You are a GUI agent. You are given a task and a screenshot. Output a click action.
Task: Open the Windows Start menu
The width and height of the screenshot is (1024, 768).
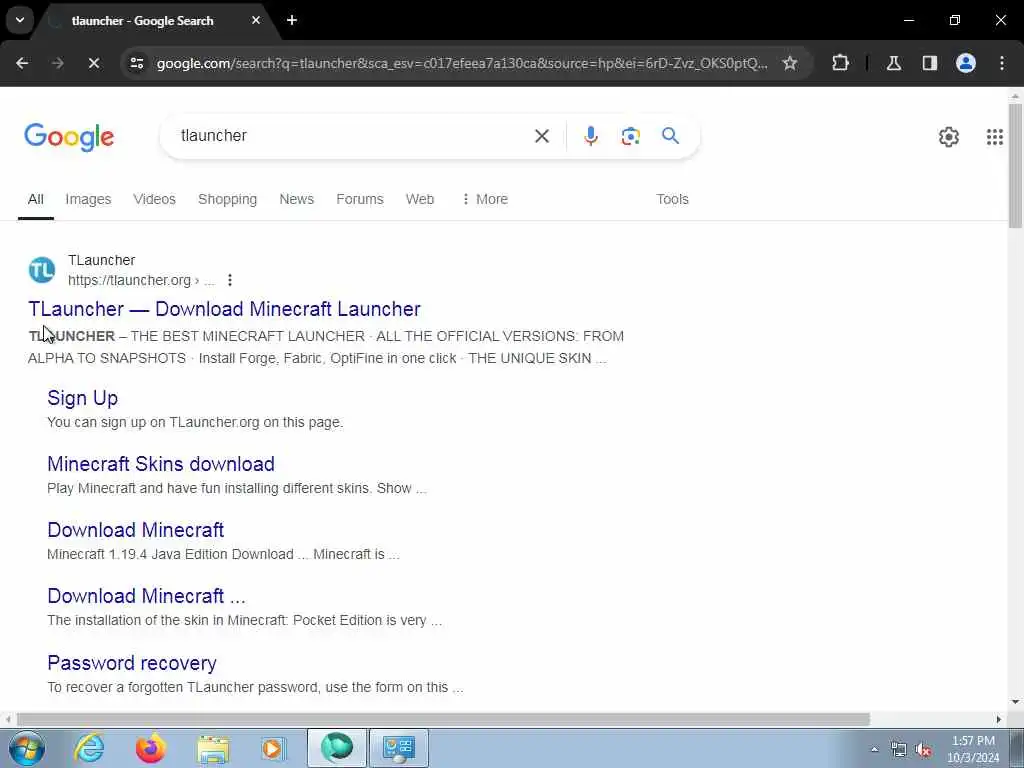click(27, 748)
